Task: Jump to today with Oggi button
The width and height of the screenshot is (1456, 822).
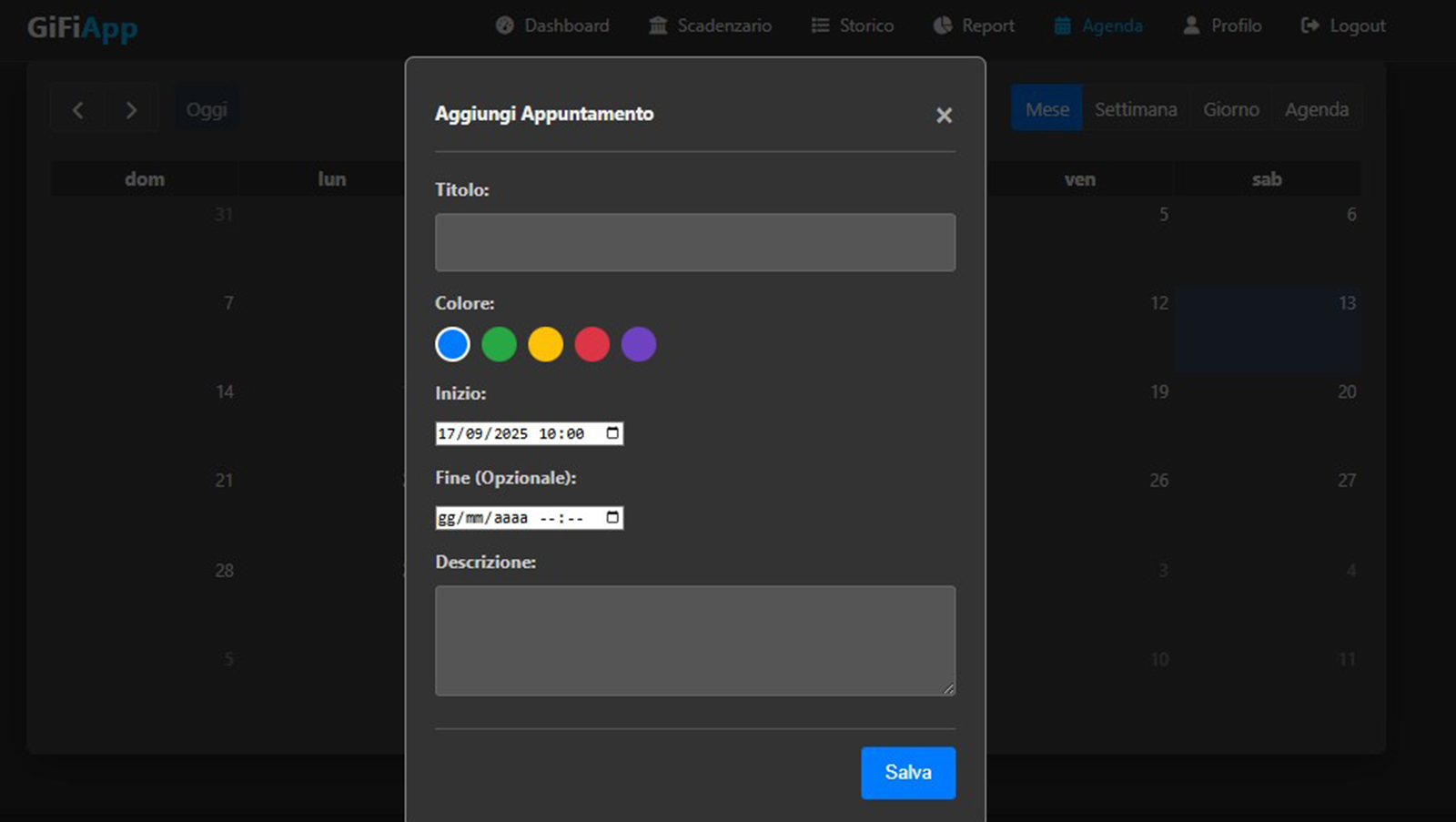Action: click(207, 110)
